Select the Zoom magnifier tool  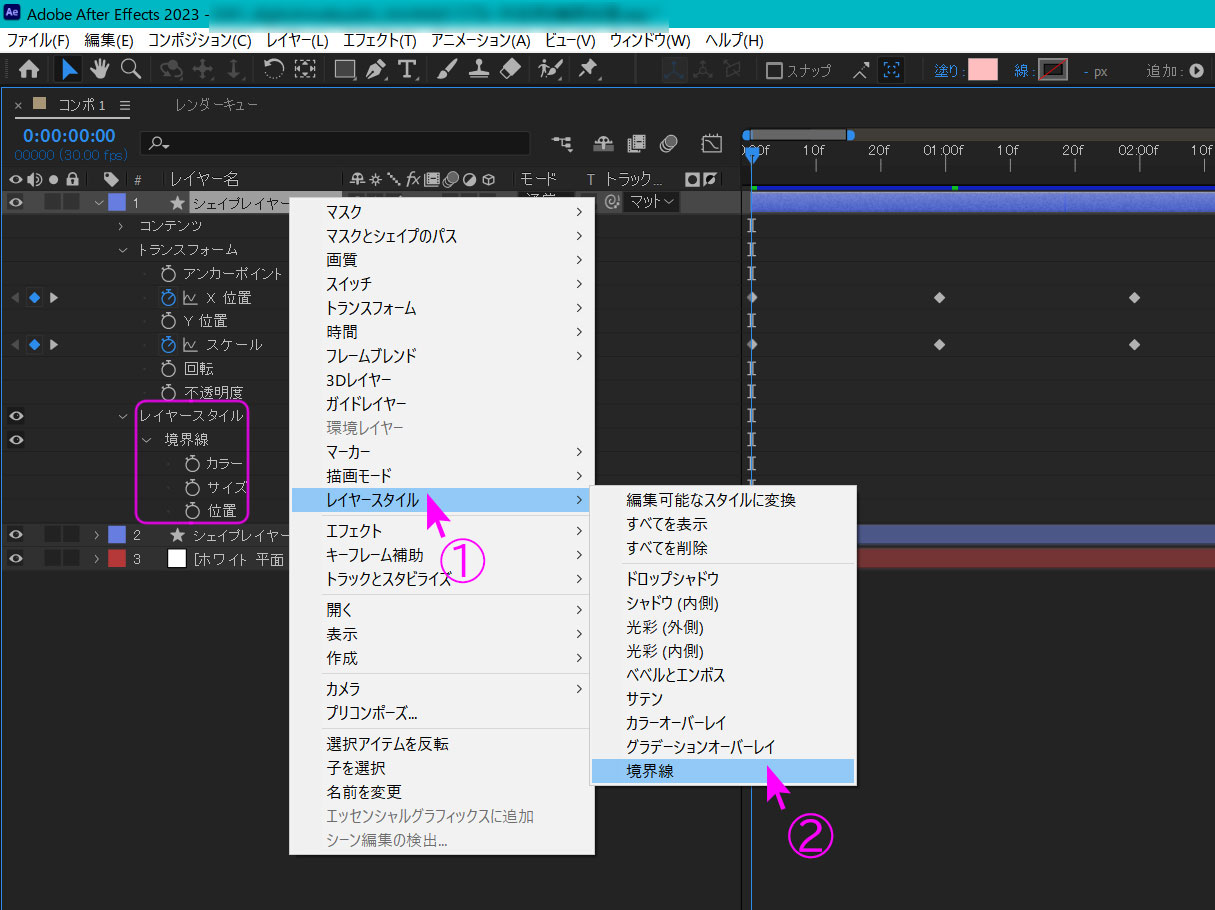pyautogui.click(x=130, y=69)
